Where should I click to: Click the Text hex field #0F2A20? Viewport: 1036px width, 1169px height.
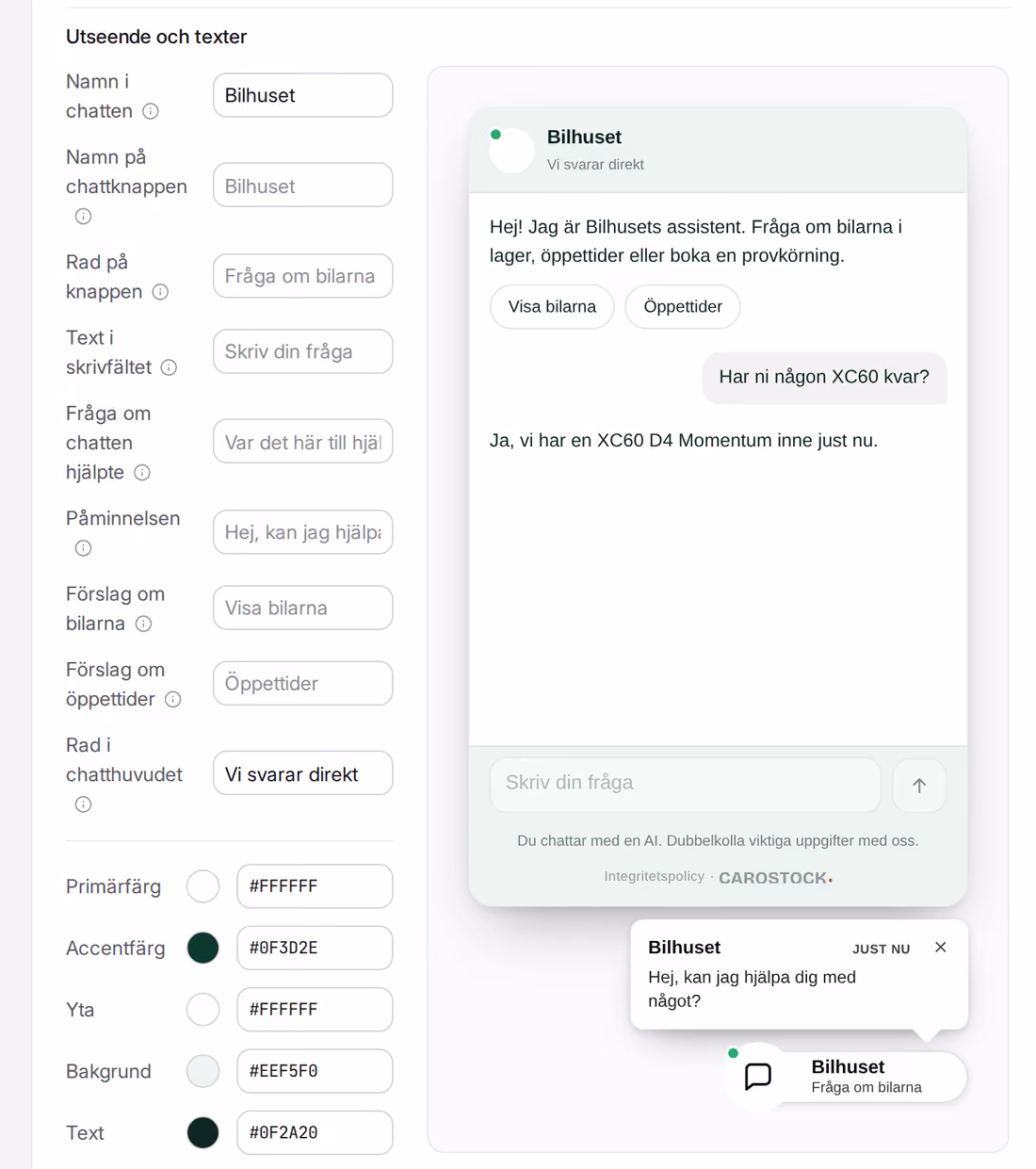(315, 1132)
